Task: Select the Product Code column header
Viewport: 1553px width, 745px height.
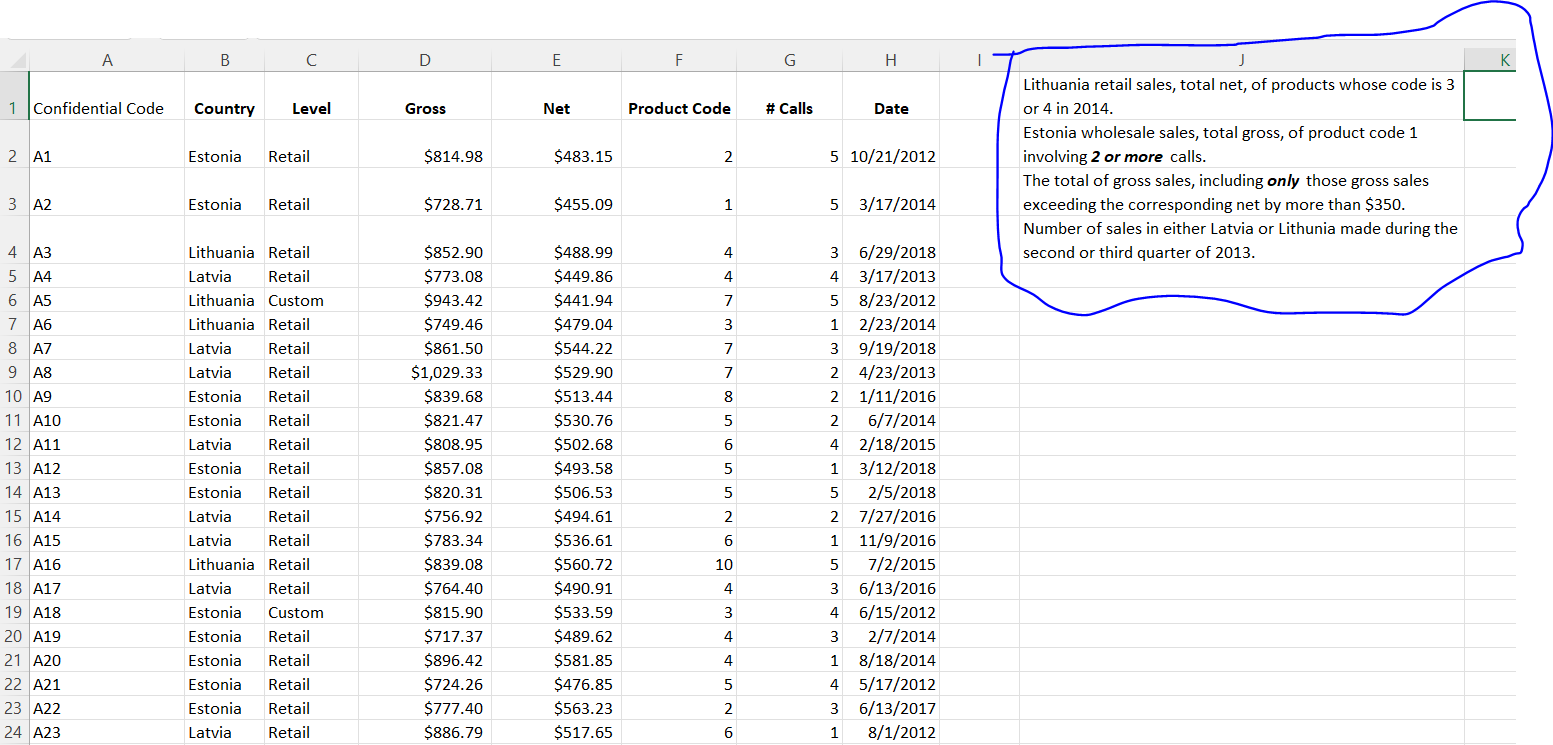Action: [x=678, y=59]
